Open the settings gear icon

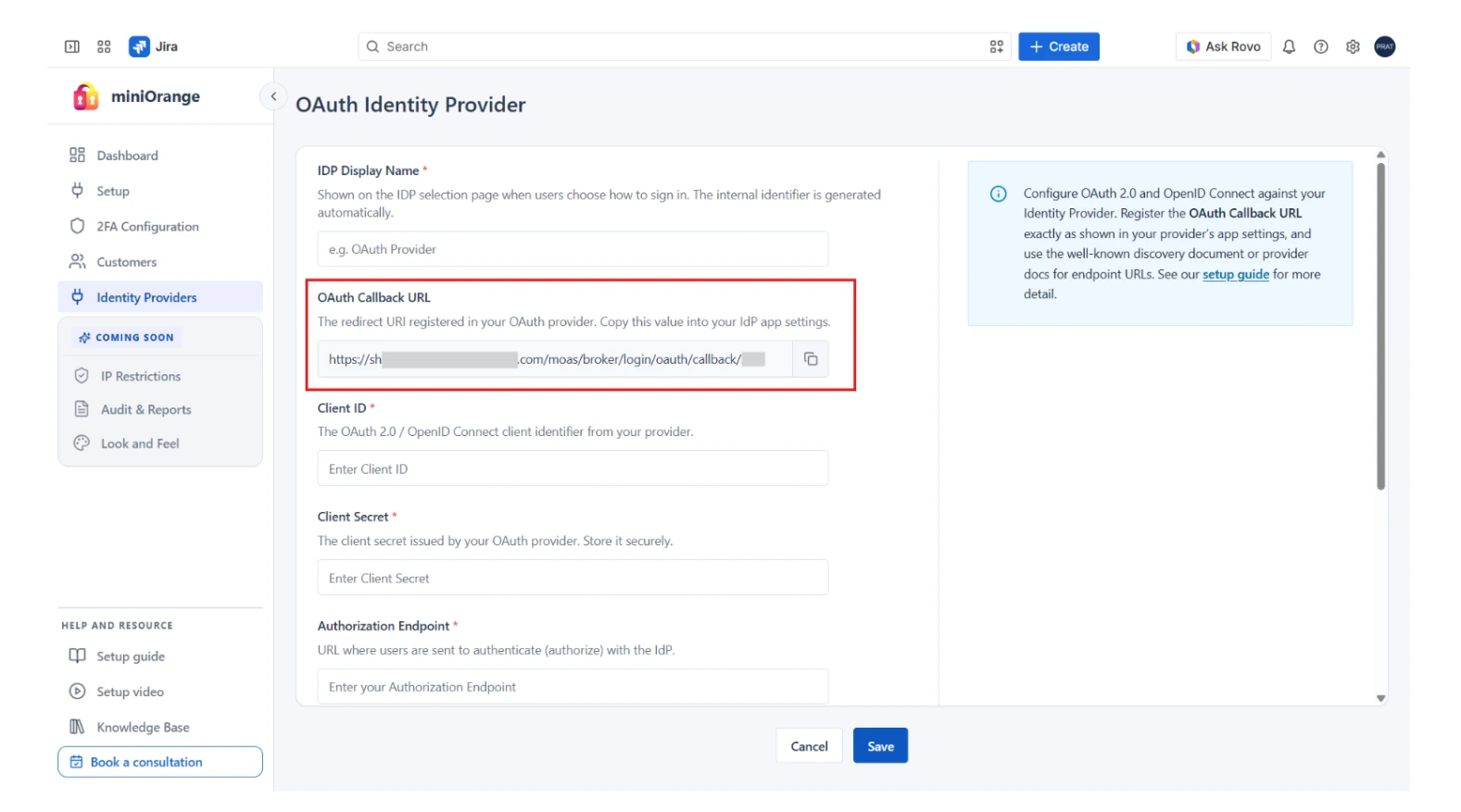pyautogui.click(x=1353, y=46)
